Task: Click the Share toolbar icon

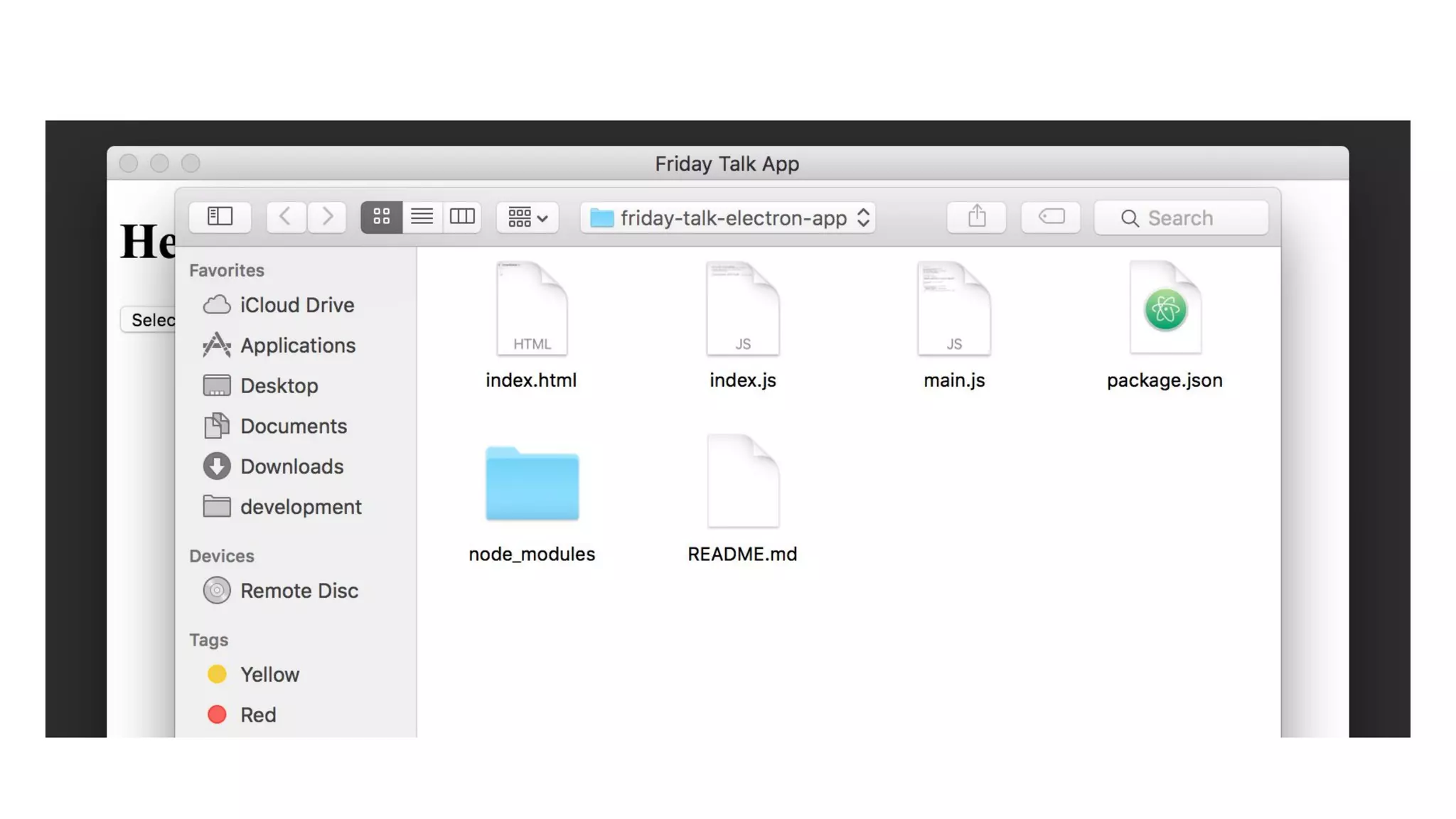Action: tap(977, 217)
